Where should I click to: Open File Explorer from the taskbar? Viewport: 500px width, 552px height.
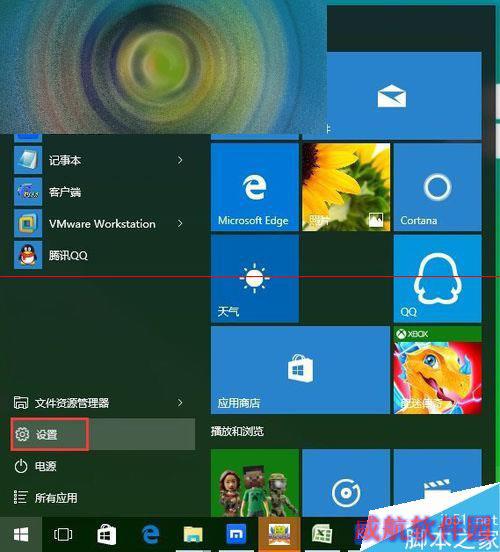(193, 535)
